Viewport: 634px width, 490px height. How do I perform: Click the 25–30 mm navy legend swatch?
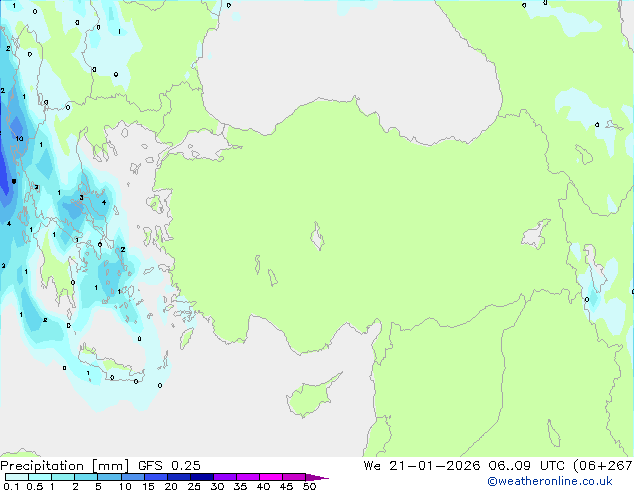tap(202, 477)
